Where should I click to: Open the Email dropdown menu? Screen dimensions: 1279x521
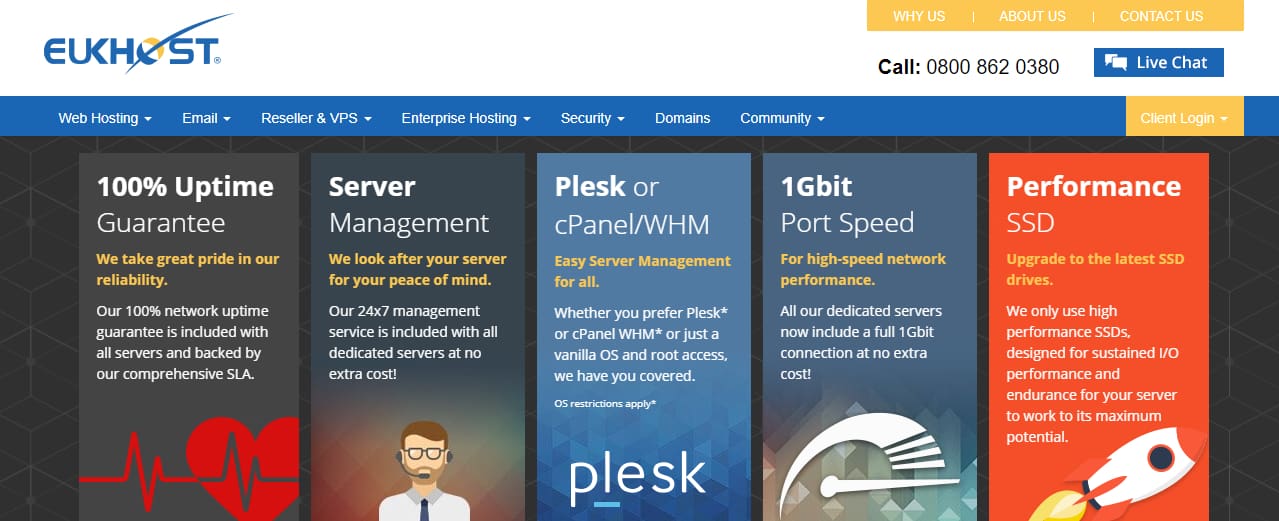click(206, 118)
